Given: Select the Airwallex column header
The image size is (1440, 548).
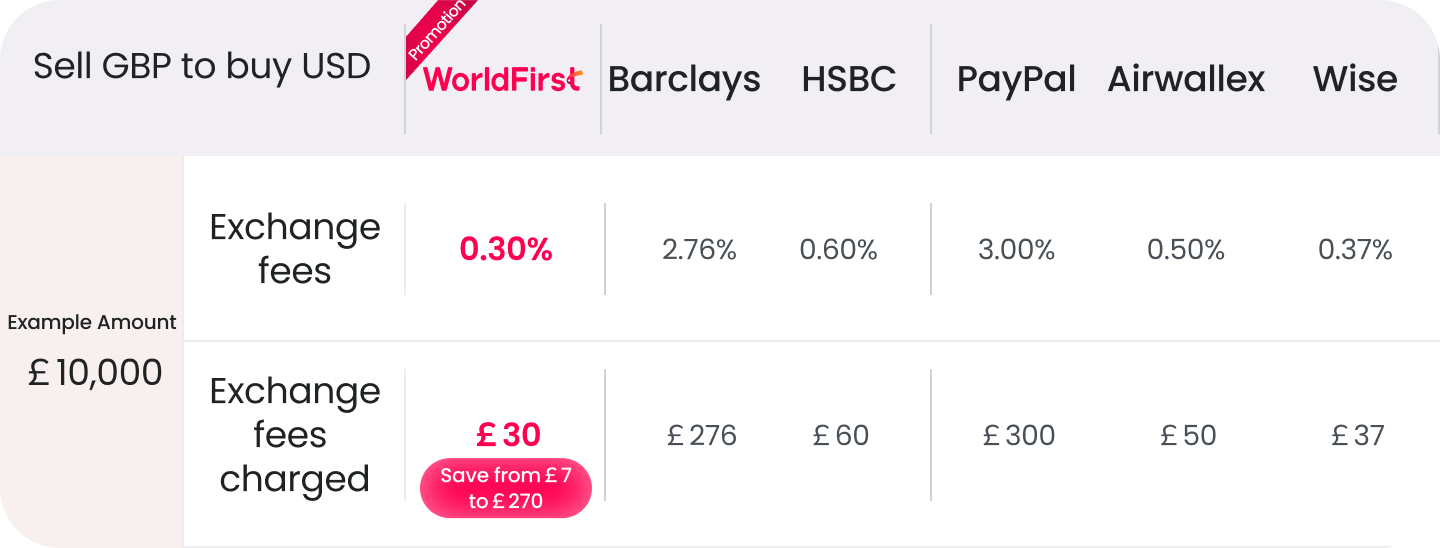Looking at the screenshot, I should pos(1186,80).
